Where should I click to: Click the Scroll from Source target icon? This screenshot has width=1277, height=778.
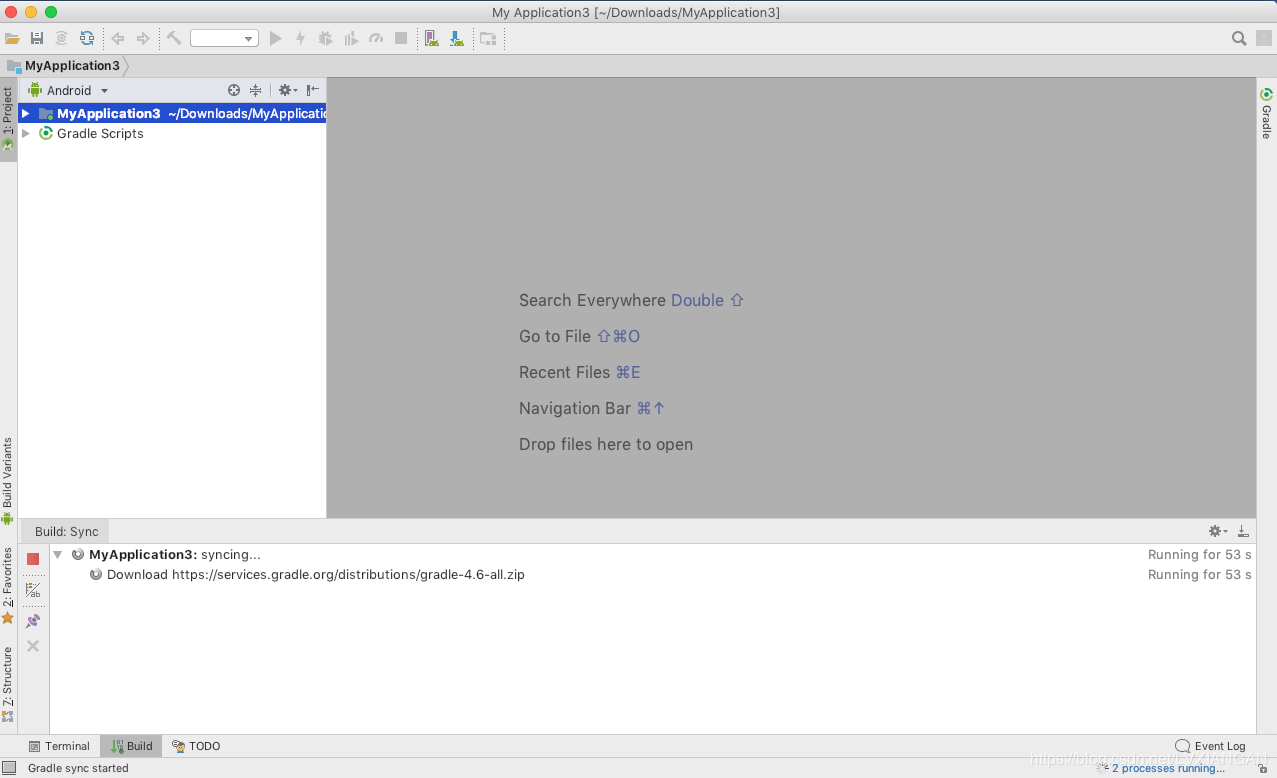coord(234,90)
